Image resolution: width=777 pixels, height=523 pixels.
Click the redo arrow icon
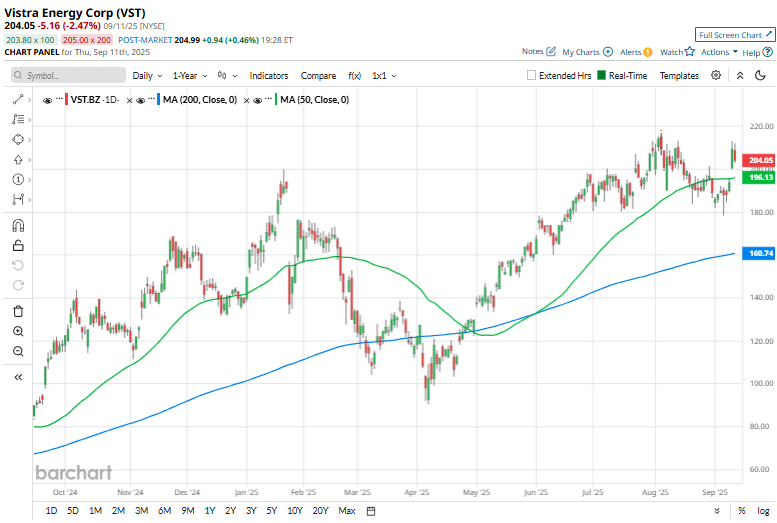tap(18, 285)
